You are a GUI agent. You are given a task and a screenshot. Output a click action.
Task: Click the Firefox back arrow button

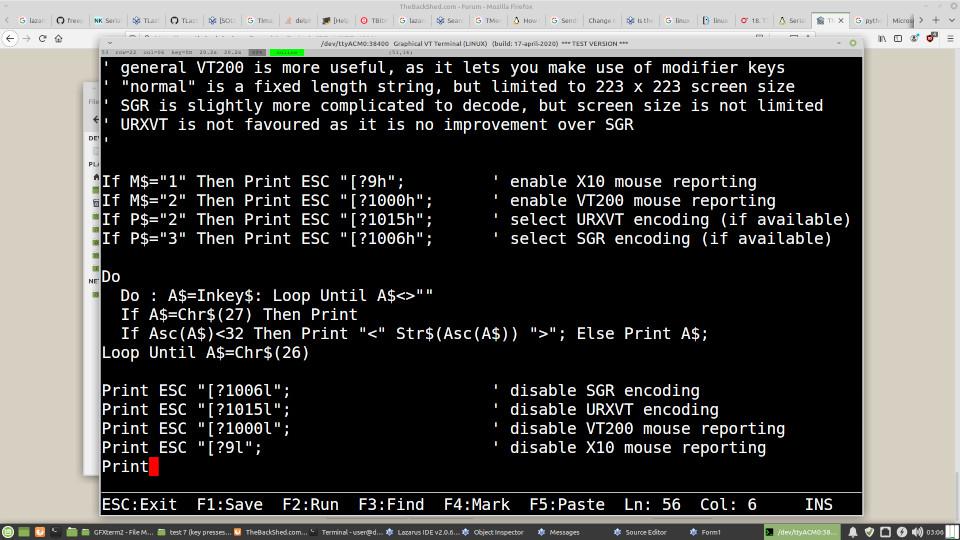pyautogui.click(x=11, y=38)
